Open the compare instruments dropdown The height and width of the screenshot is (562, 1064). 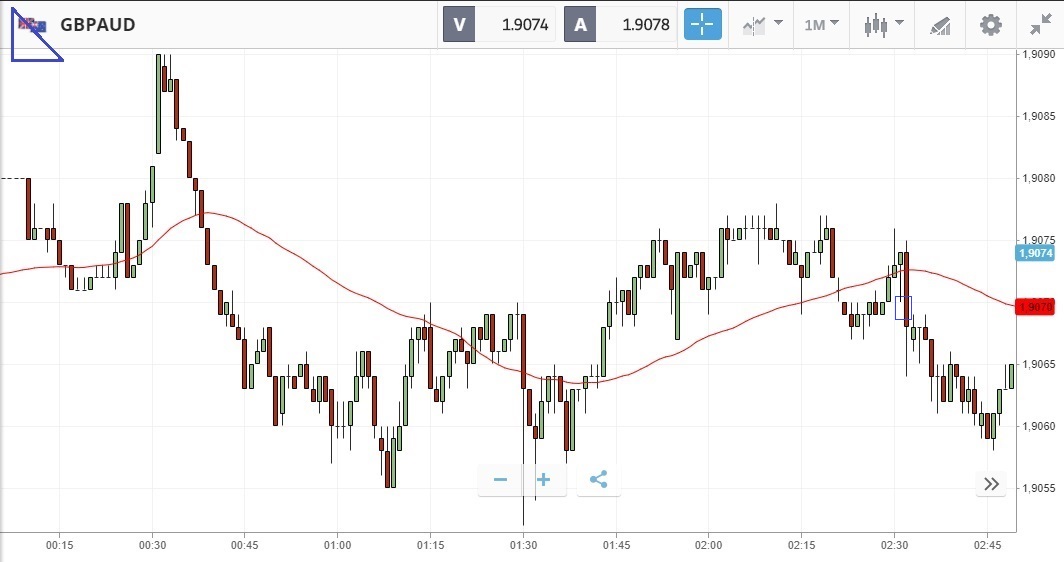tap(762, 25)
